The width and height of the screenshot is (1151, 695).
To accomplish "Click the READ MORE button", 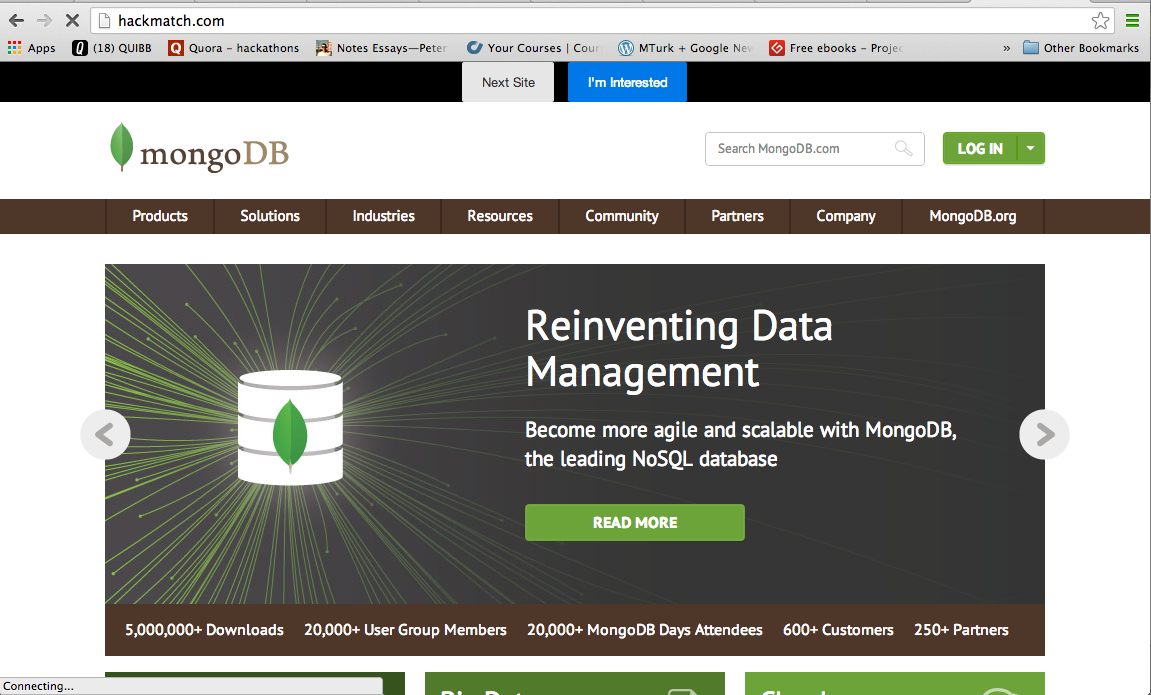I will [635, 523].
